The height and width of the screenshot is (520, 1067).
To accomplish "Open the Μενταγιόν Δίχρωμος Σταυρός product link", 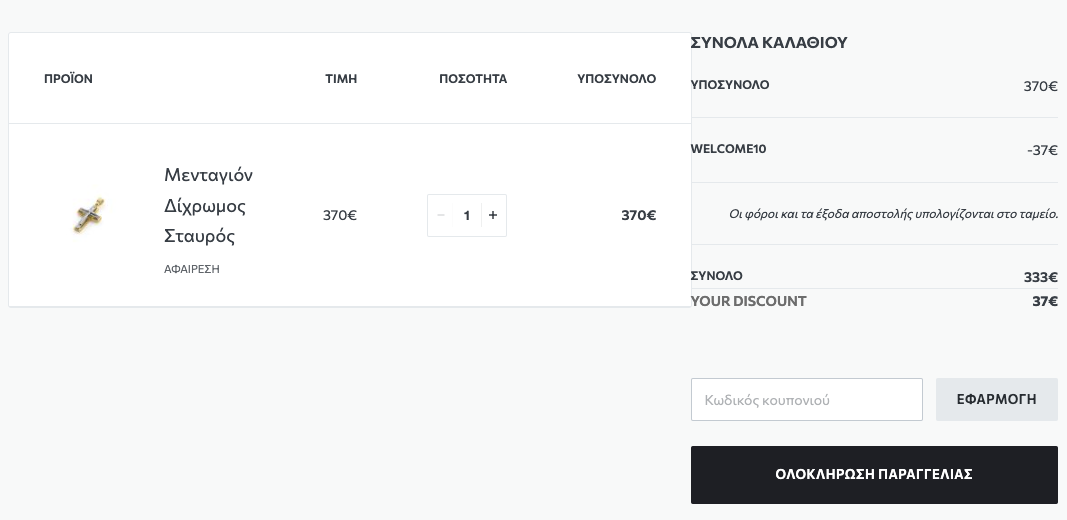I will 208,206.
